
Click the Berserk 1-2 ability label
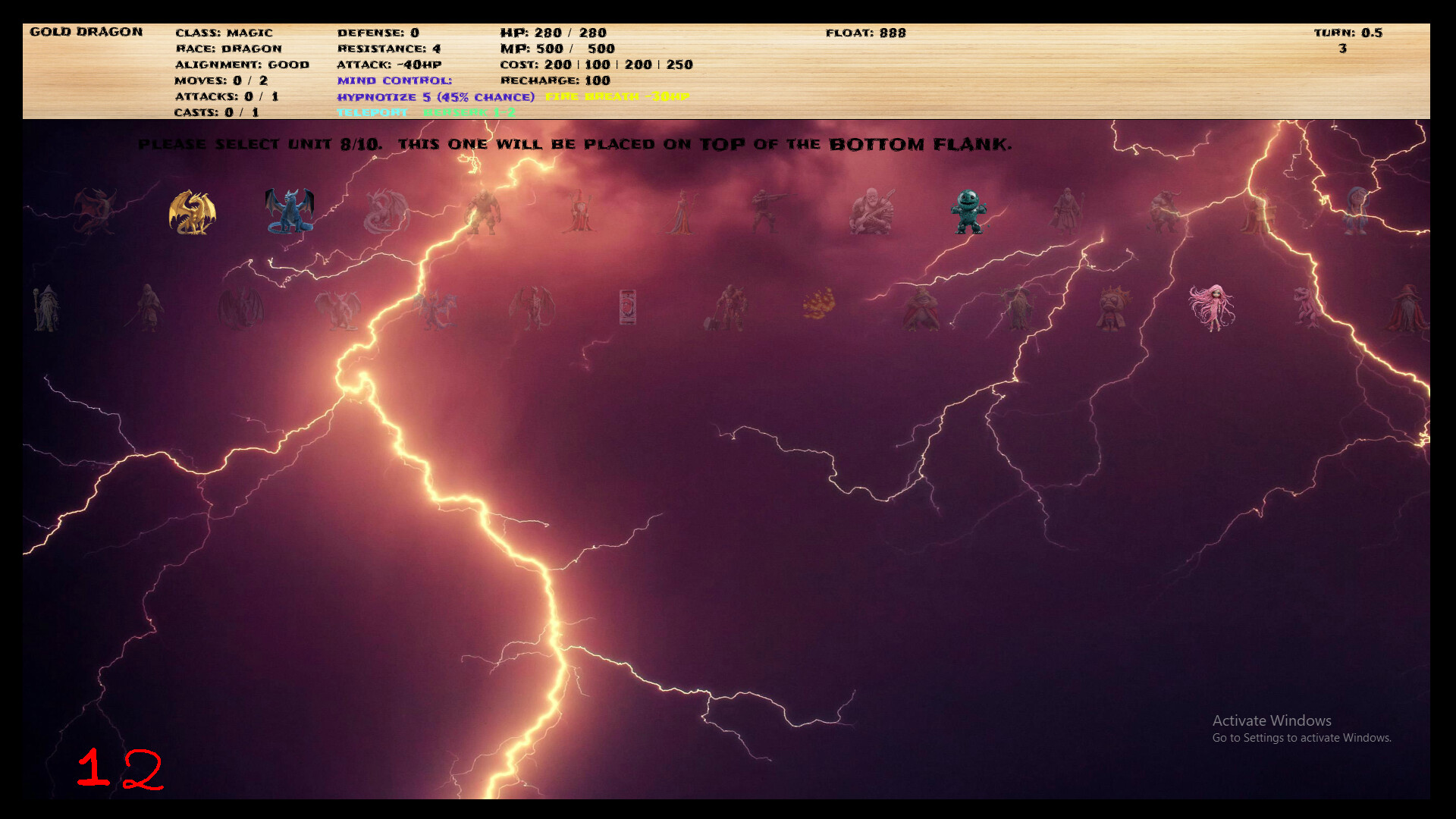pos(469,112)
